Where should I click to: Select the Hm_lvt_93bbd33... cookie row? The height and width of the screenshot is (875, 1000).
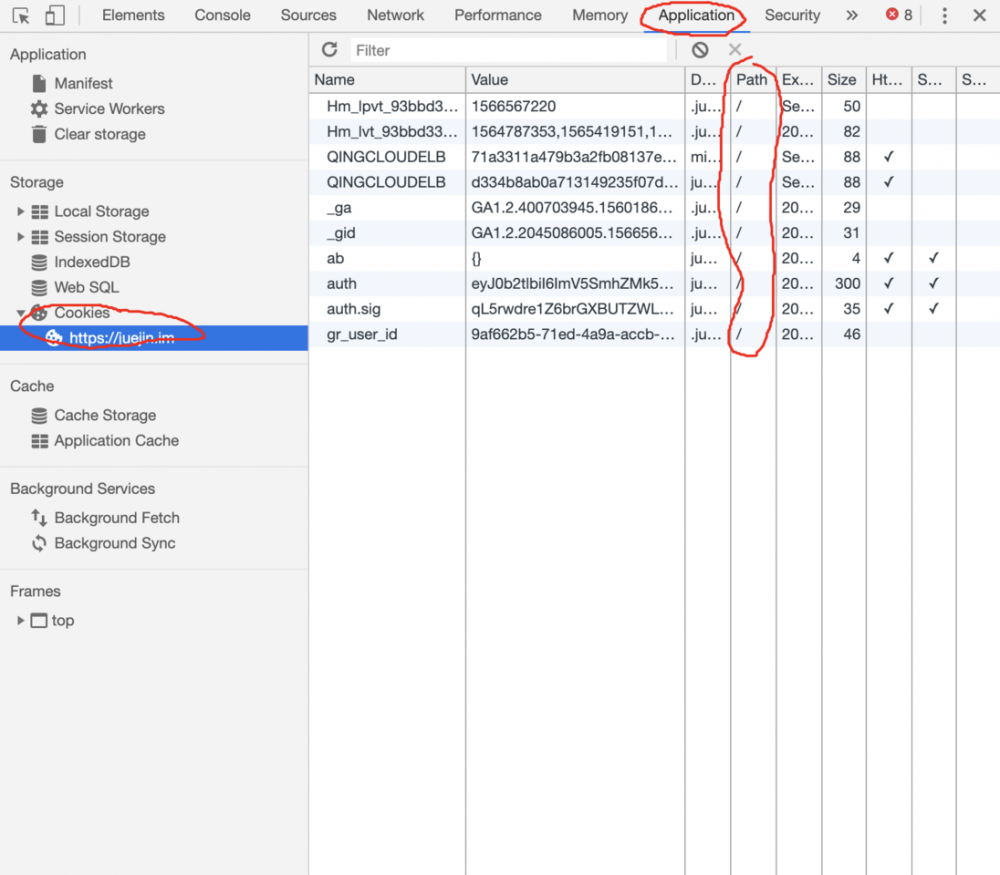[654, 132]
